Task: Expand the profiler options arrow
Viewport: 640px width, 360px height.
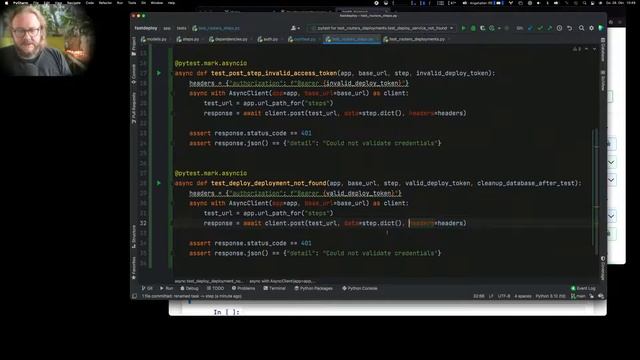Action: click(x=499, y=28)
